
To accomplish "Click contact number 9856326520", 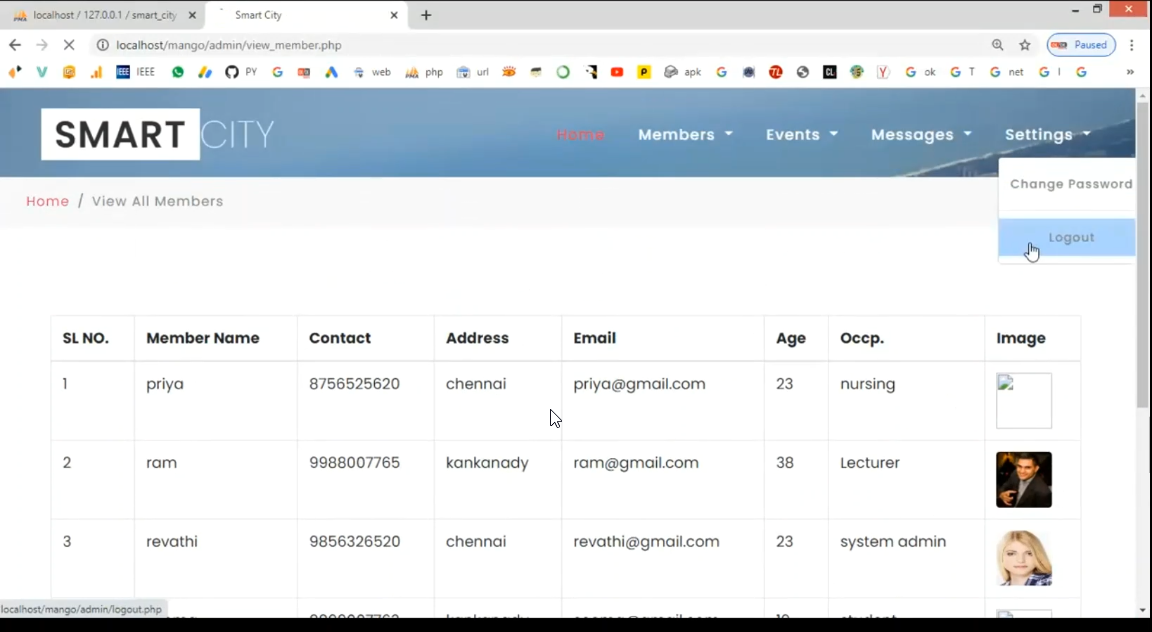I will pyautogui.click(x=354, y=542).
